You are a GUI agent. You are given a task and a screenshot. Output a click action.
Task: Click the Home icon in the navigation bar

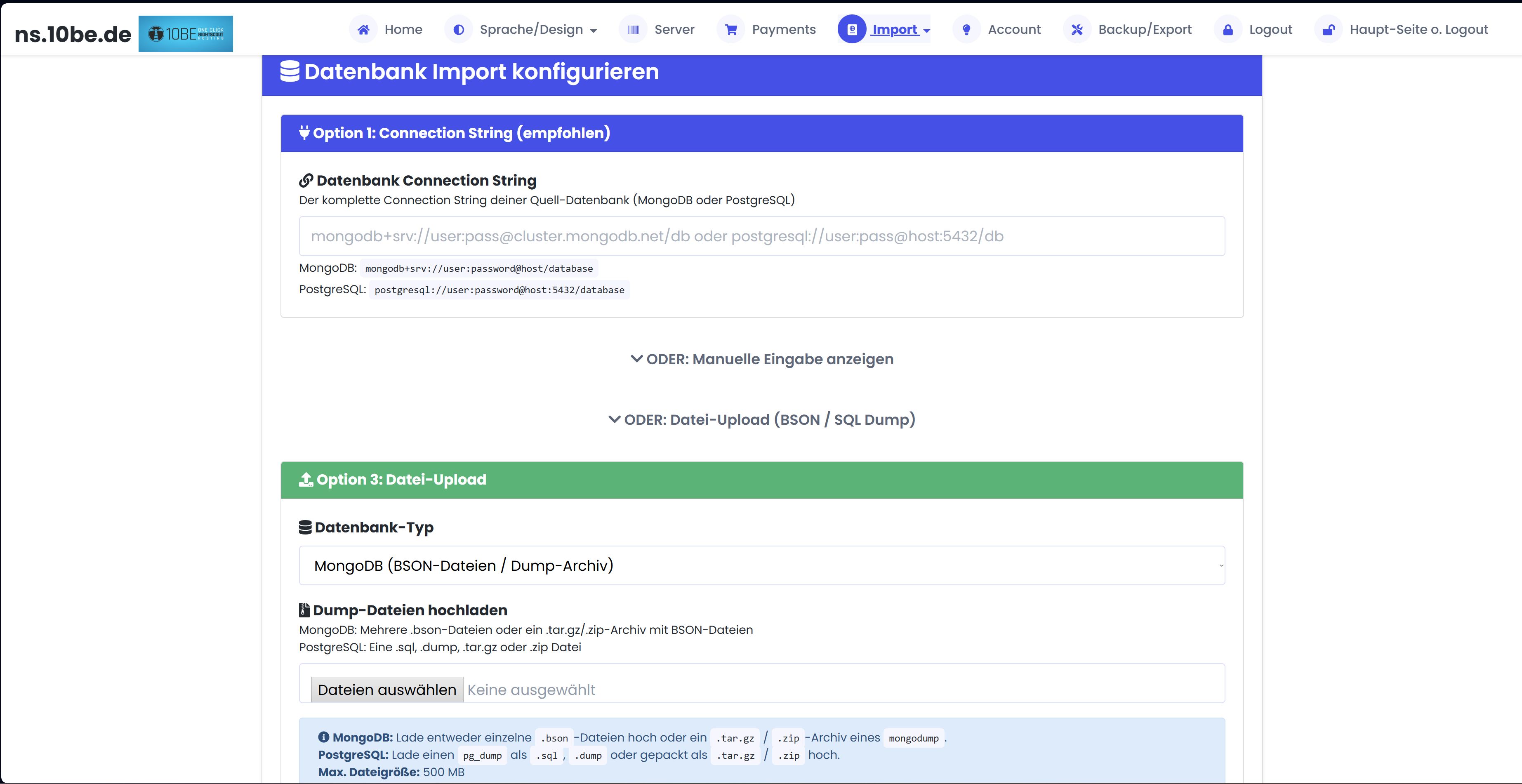click(363, 29)
